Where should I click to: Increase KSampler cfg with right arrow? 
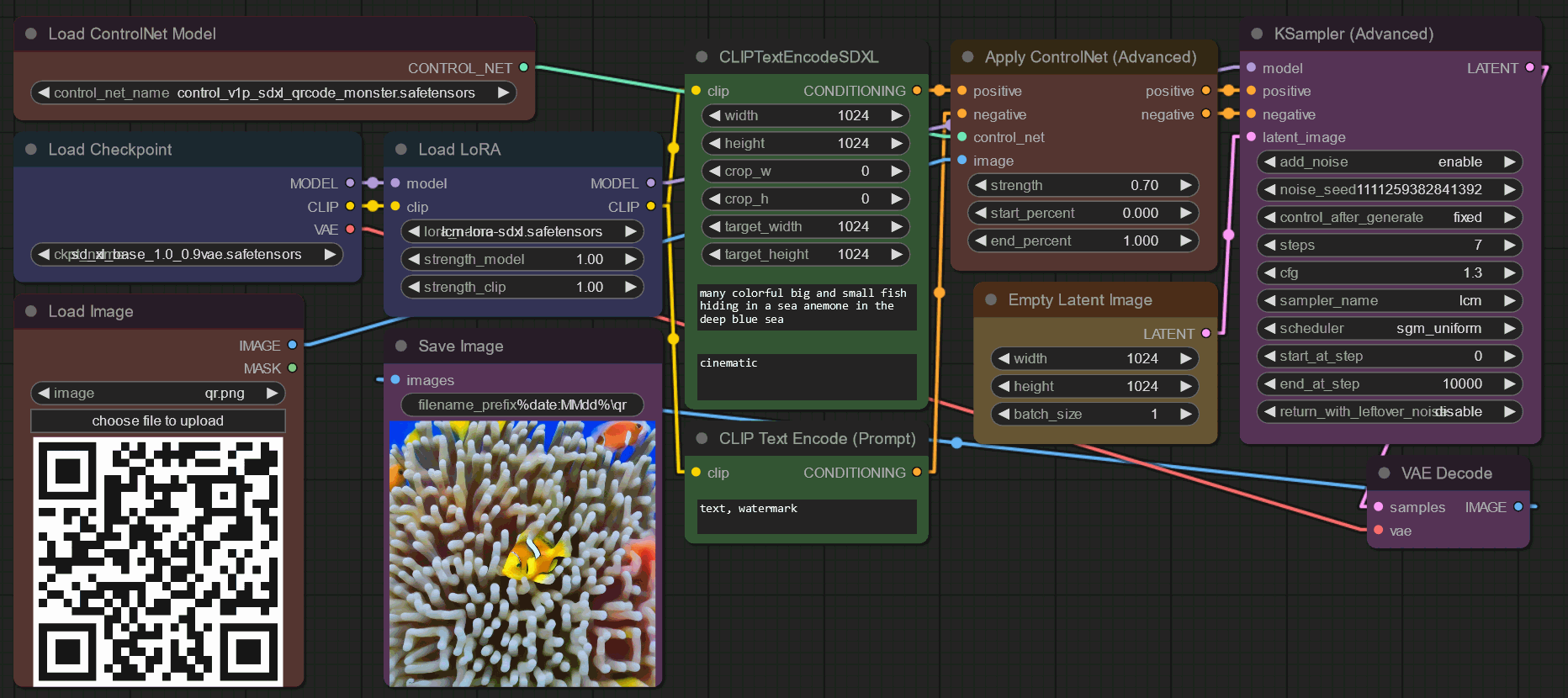pyautogui.click(x=1509, y=272)
